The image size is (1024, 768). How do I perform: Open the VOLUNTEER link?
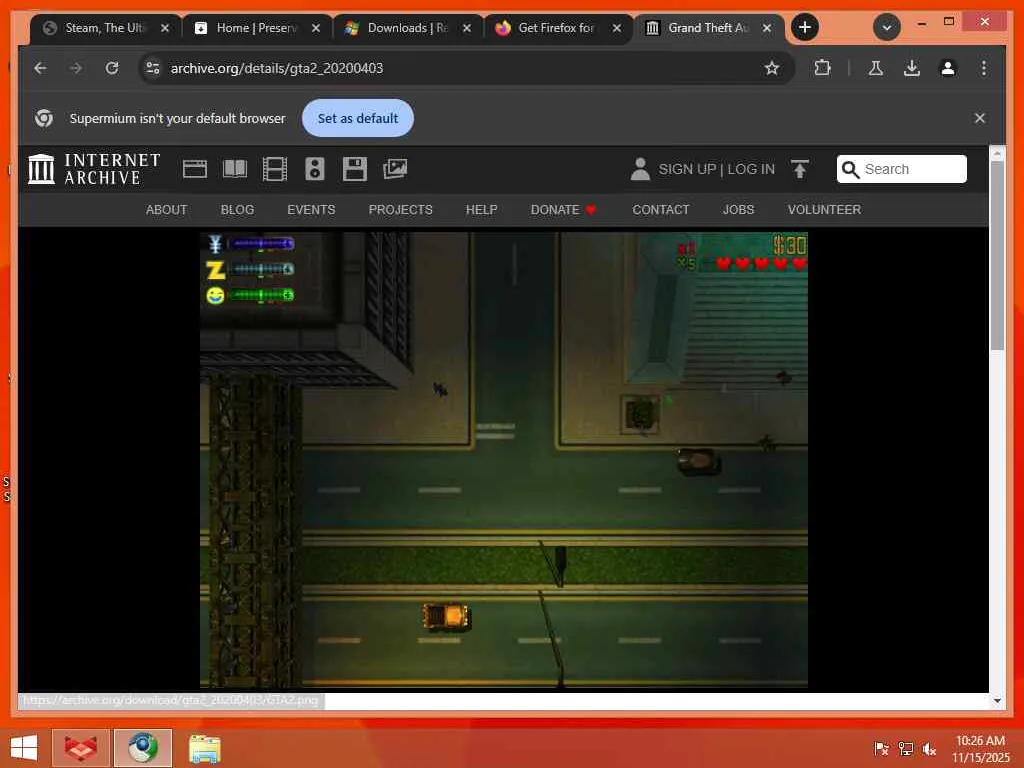pos(824,210)
